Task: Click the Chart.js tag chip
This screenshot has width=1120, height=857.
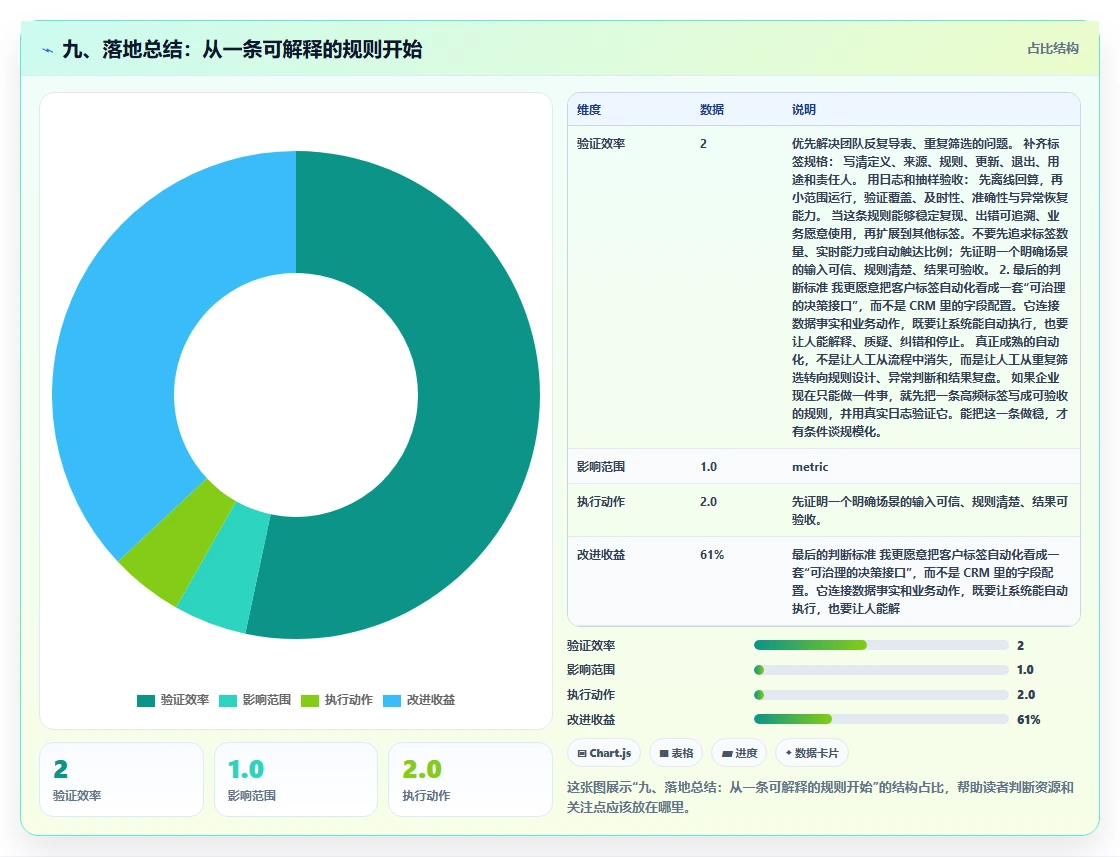Action: (604, 753)
